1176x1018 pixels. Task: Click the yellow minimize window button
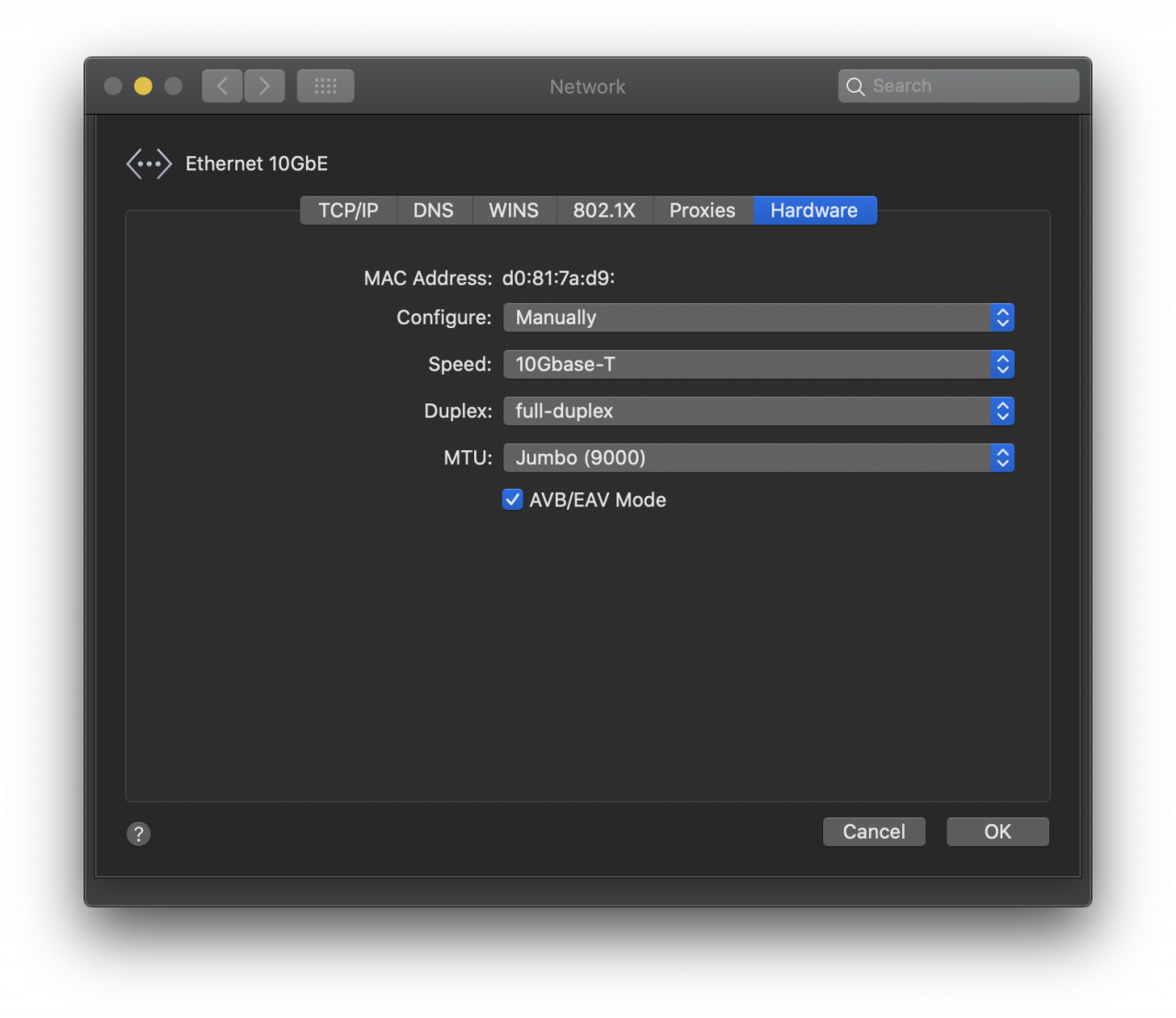[x=143, y=86]
